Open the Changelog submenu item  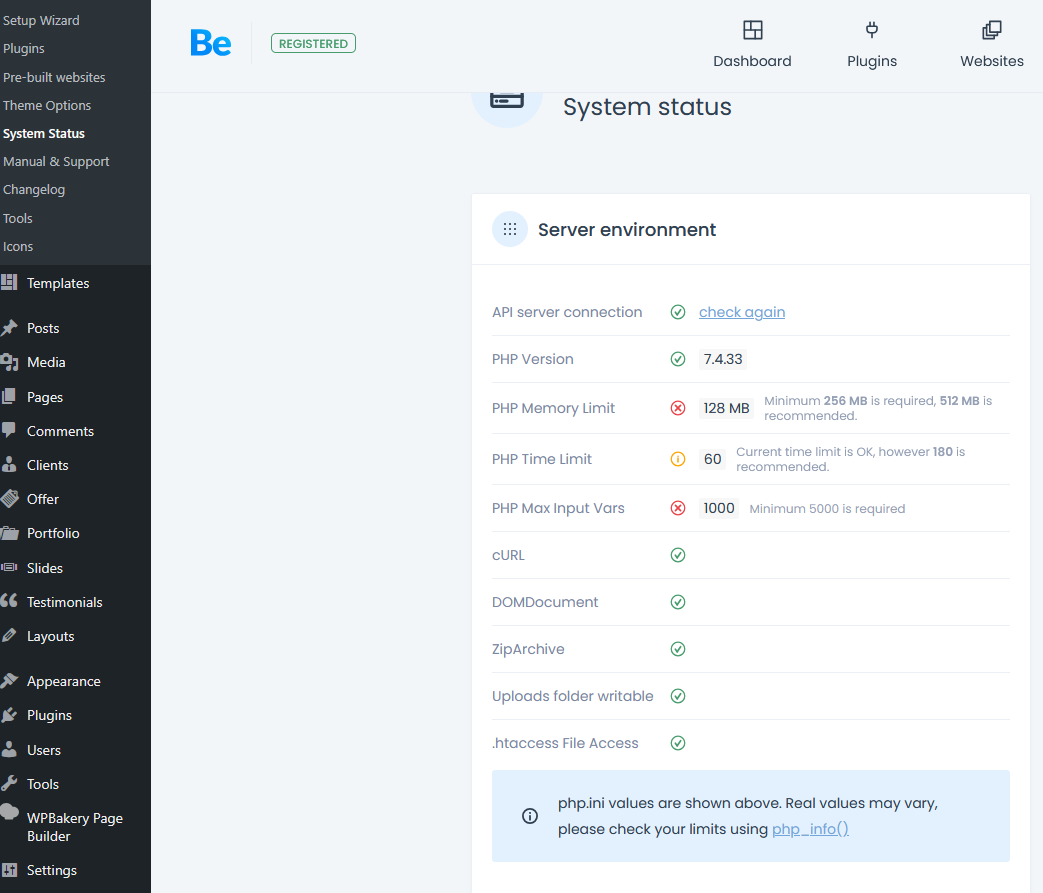[34, 189]
